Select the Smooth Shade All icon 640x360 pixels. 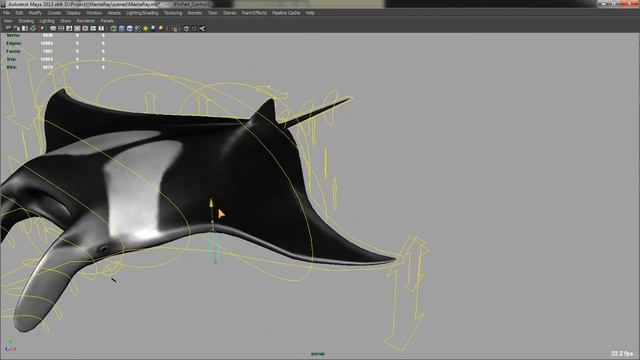pyautogui.click(x=121, y=29)
